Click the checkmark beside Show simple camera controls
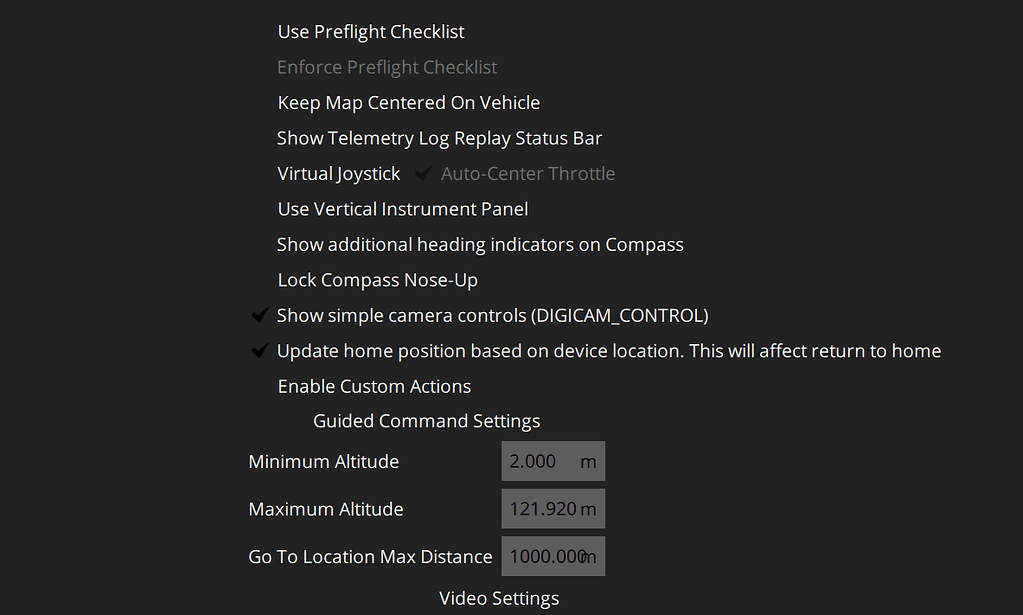This screenshot has width=1023, height=615. coord(260,314)
